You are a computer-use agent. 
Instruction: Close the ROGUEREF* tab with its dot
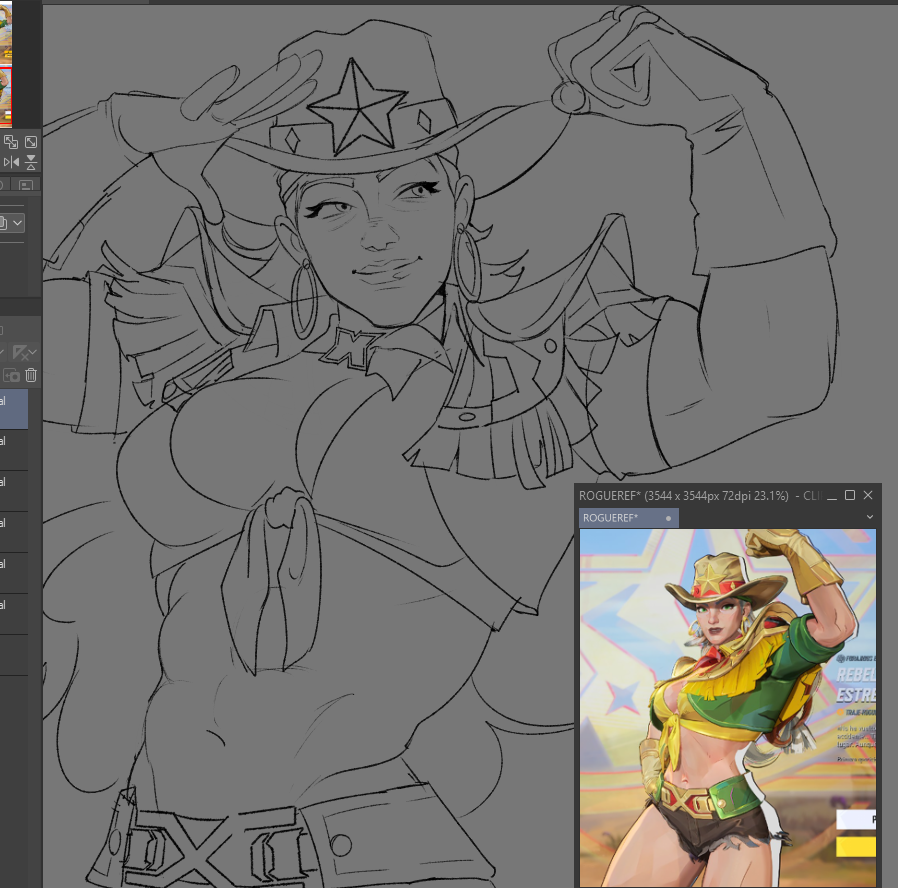tap(668, 518)
